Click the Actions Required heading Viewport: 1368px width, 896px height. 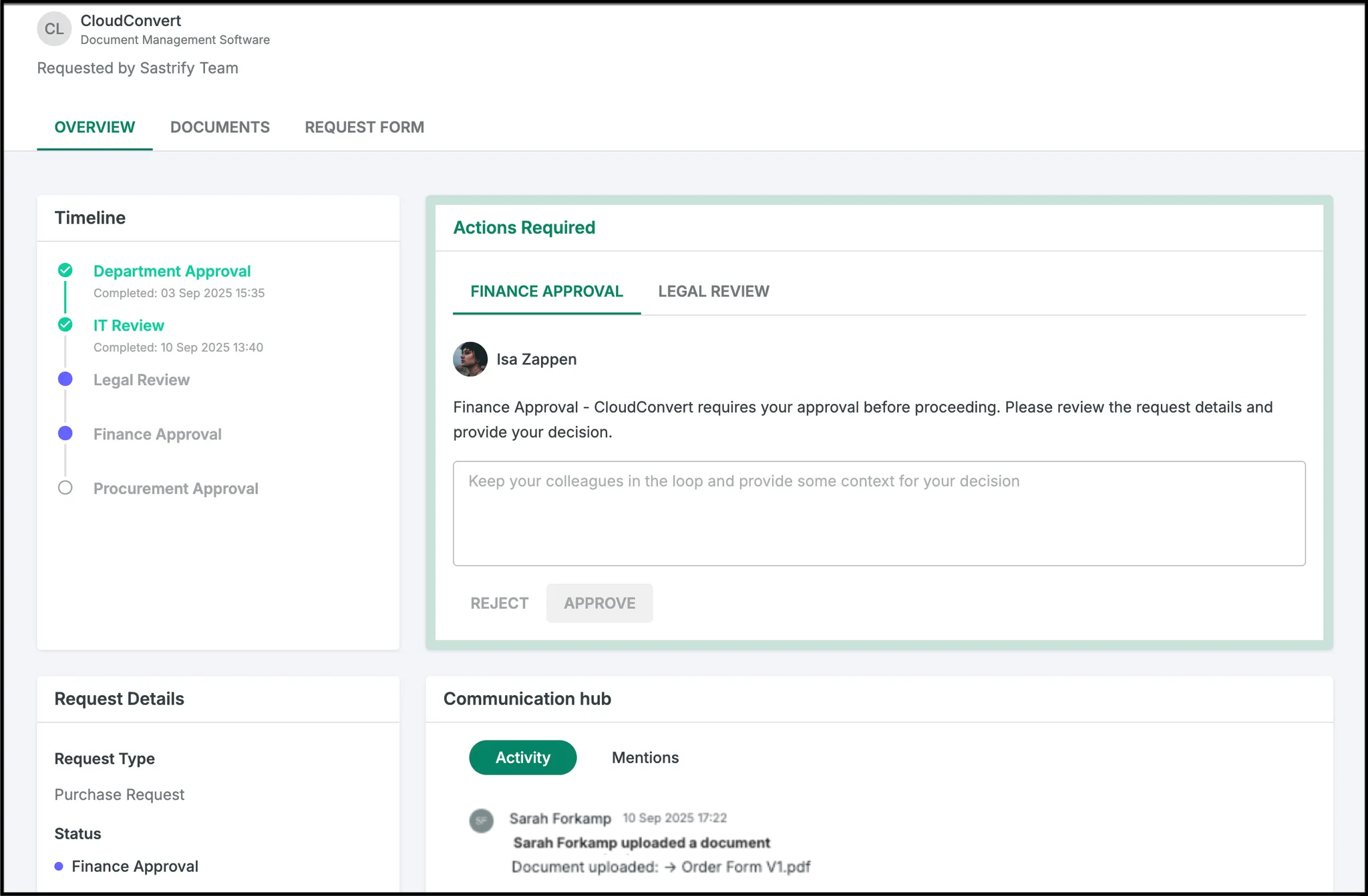[524, 228]
